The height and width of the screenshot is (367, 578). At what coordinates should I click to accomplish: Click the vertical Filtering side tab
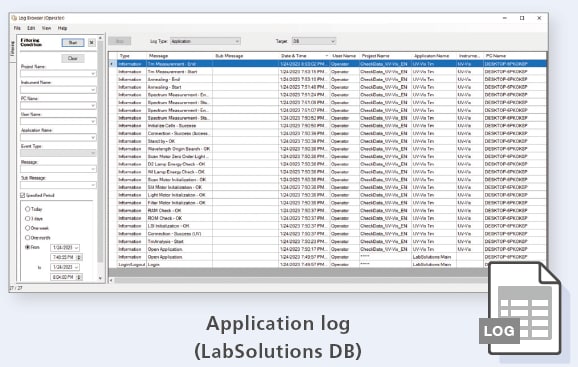[13, 49]
